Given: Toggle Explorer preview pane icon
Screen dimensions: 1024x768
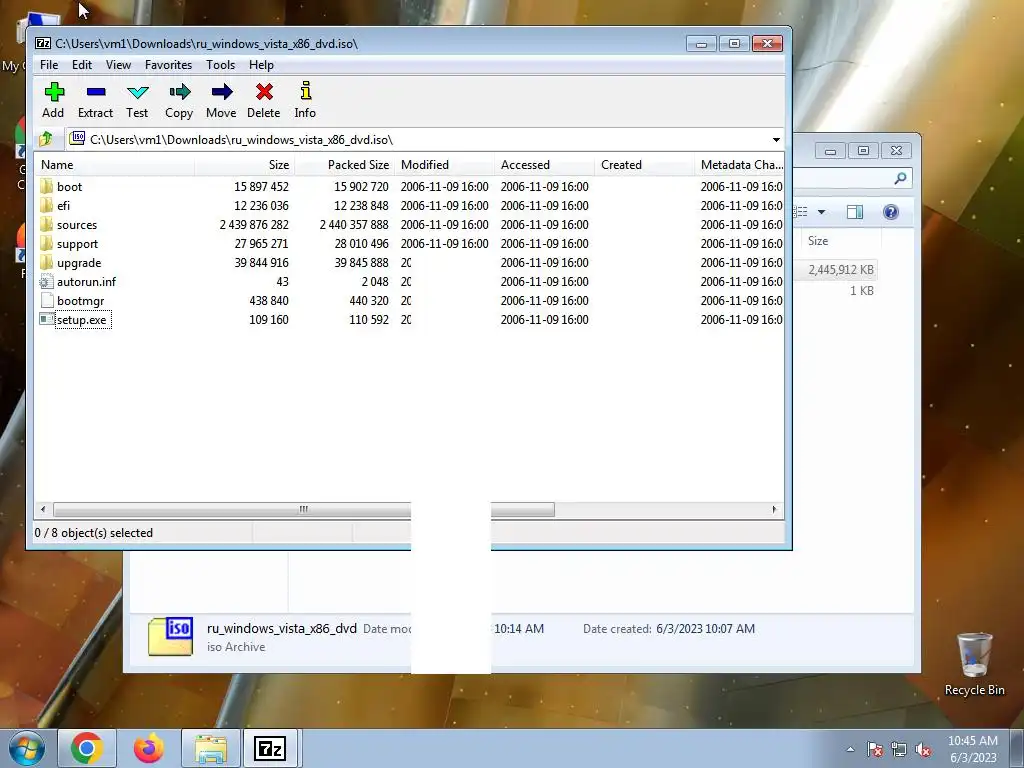Looking at the screenshot, I should coord(855,212).
